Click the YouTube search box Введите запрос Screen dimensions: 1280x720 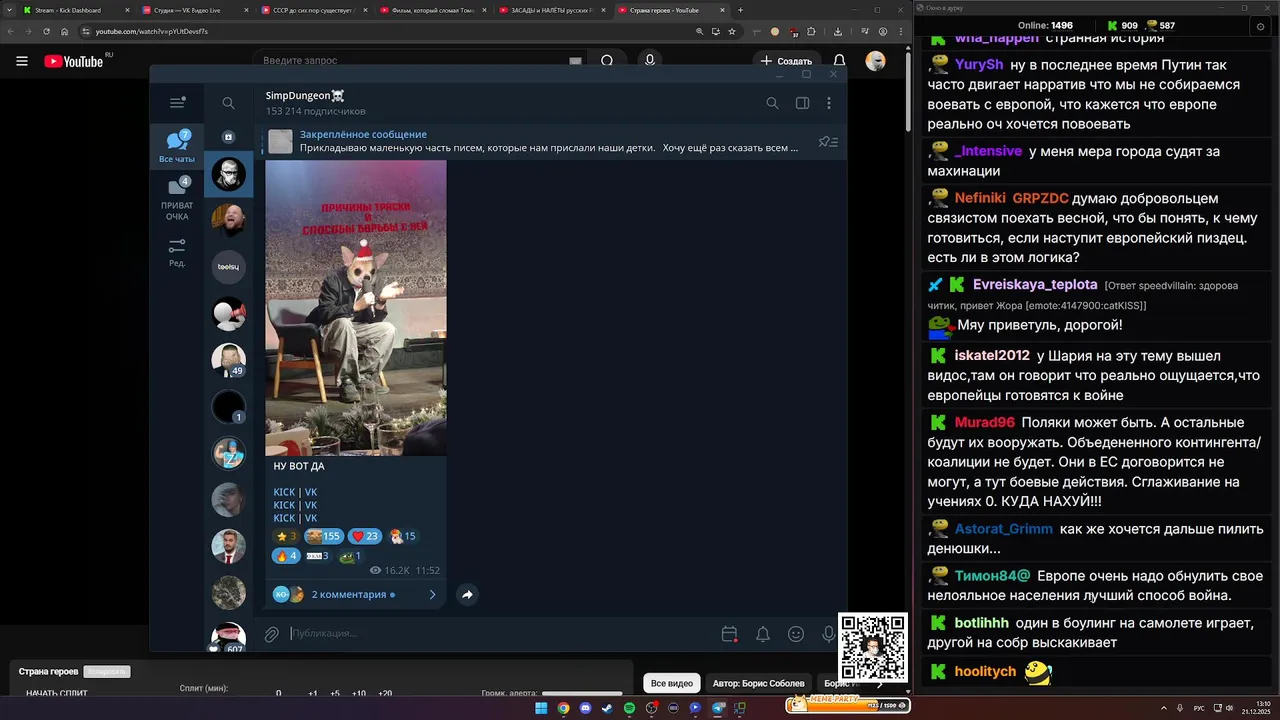tap(410, 61)
